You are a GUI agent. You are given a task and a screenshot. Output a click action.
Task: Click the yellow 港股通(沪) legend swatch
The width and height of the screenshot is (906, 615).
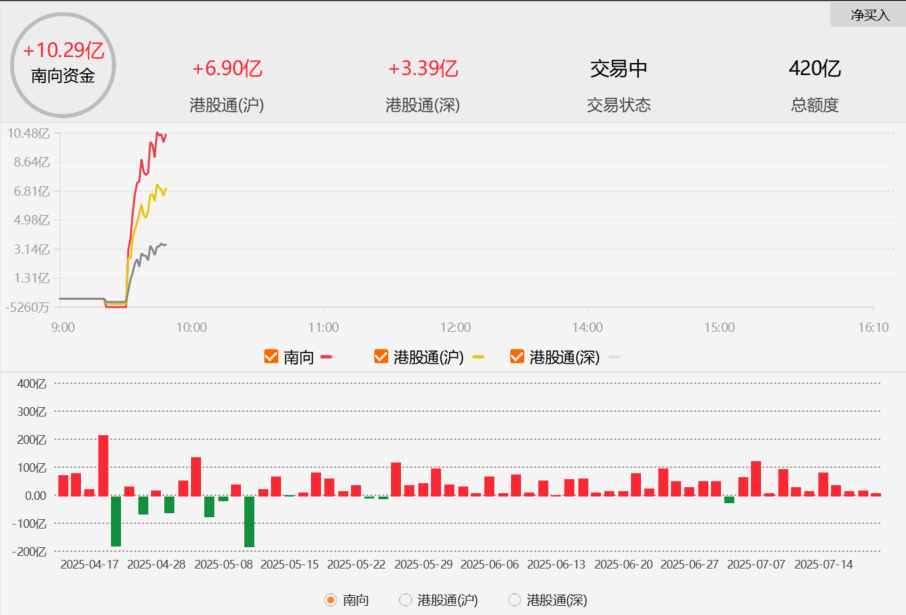tap(478, 357)
